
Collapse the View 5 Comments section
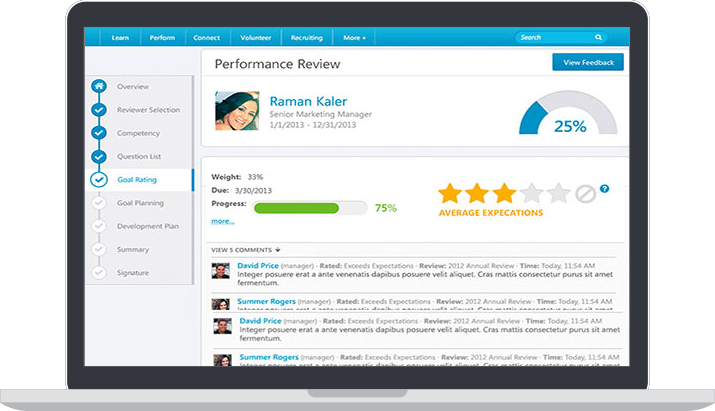(x=246, y=249)
